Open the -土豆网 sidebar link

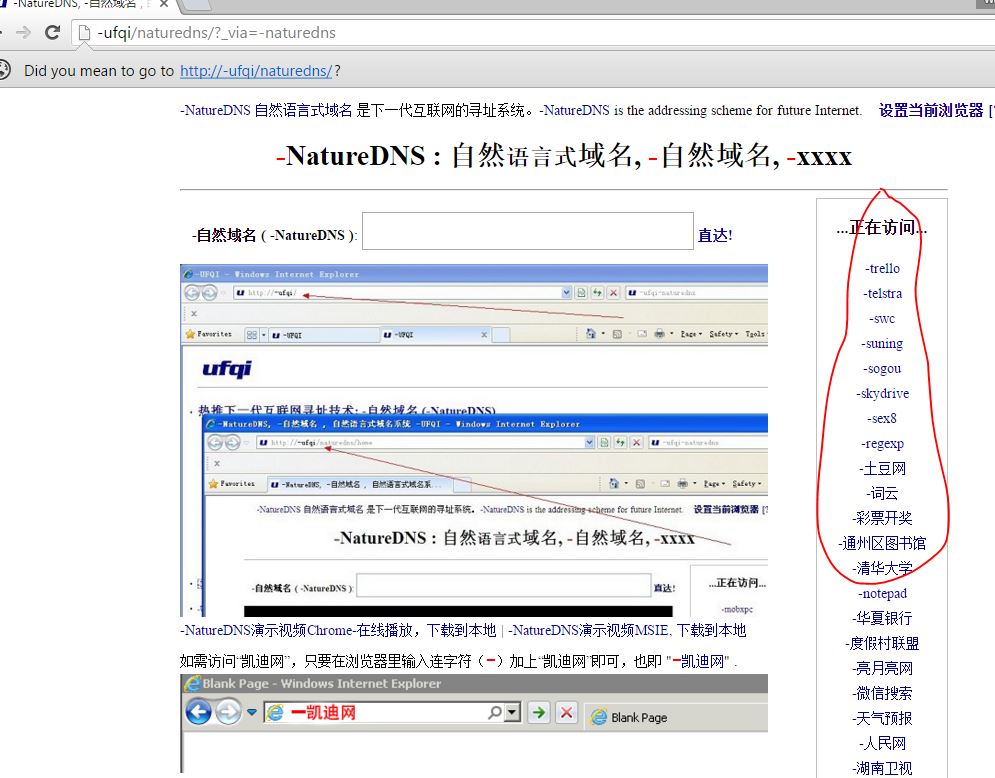tap(882, 468)
